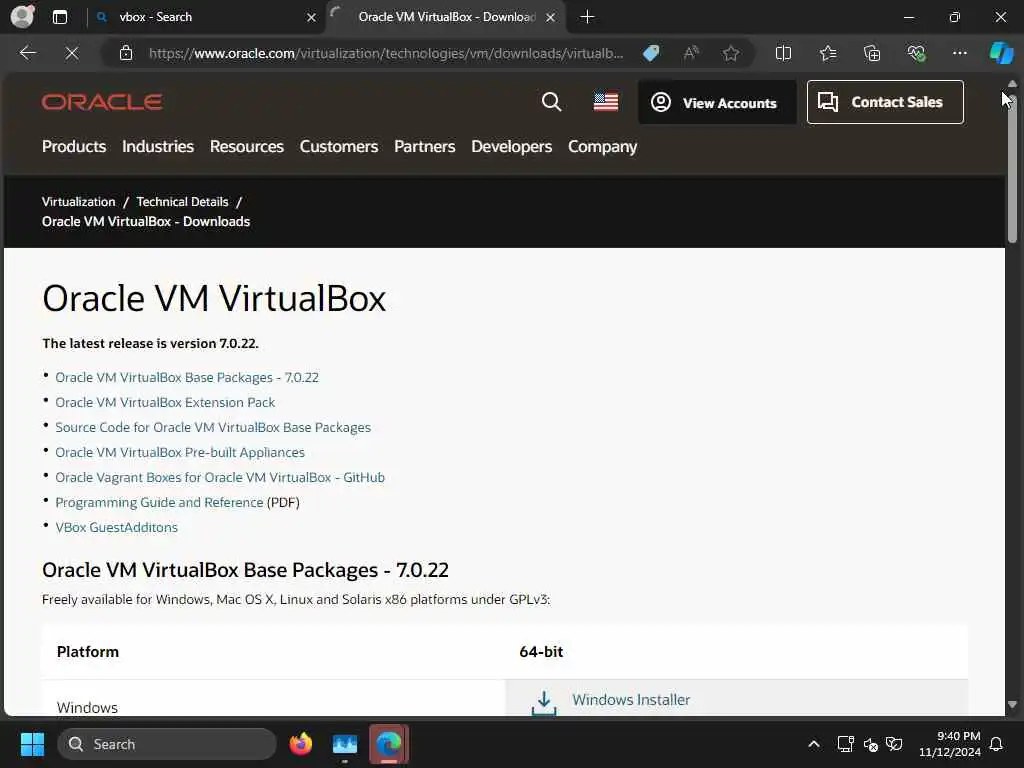Open the Industries menu
The height and width of the screenshot is (768, 1024).
coord(158,146)
